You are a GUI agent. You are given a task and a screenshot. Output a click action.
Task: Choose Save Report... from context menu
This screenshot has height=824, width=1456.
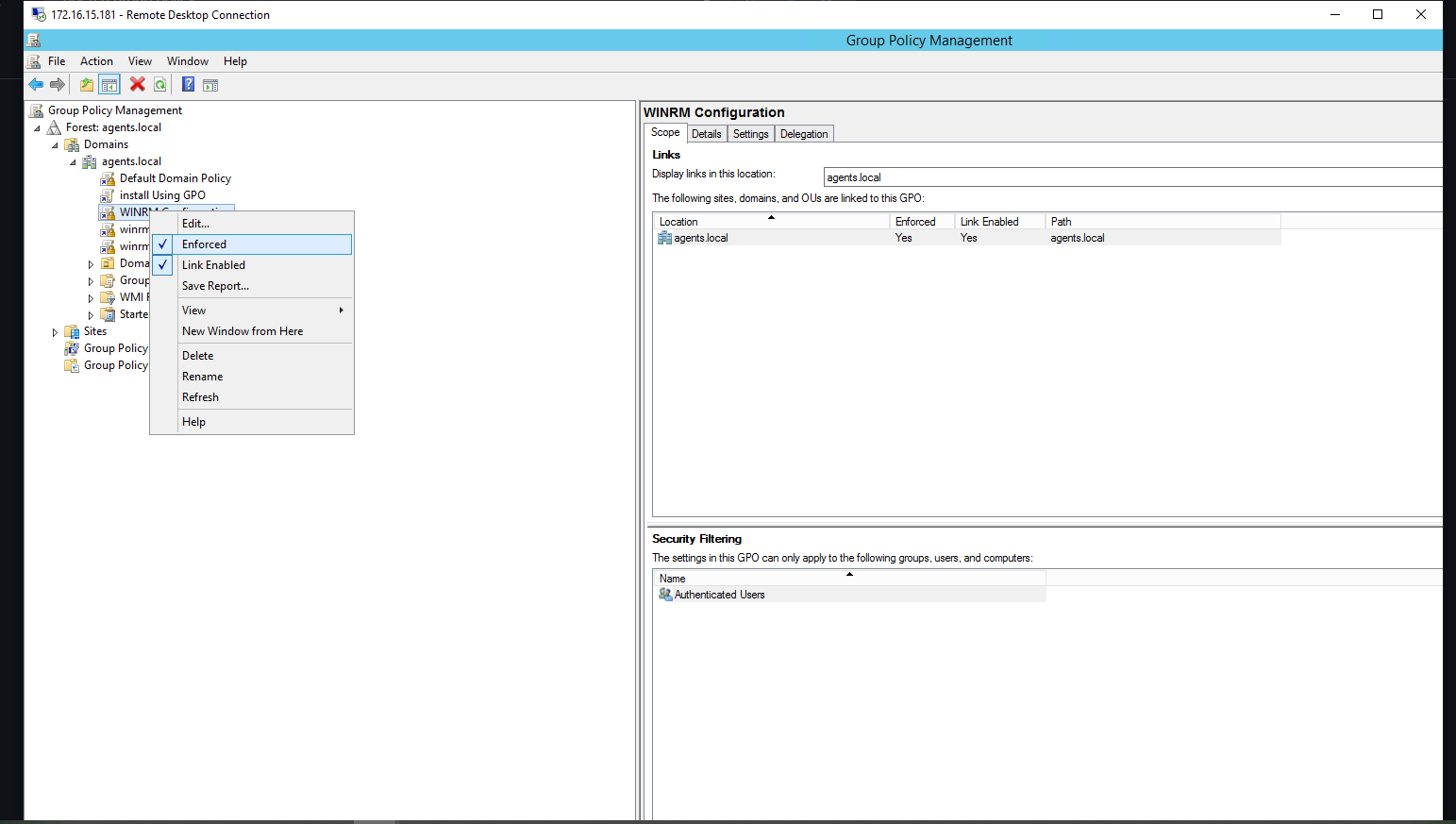252,286
